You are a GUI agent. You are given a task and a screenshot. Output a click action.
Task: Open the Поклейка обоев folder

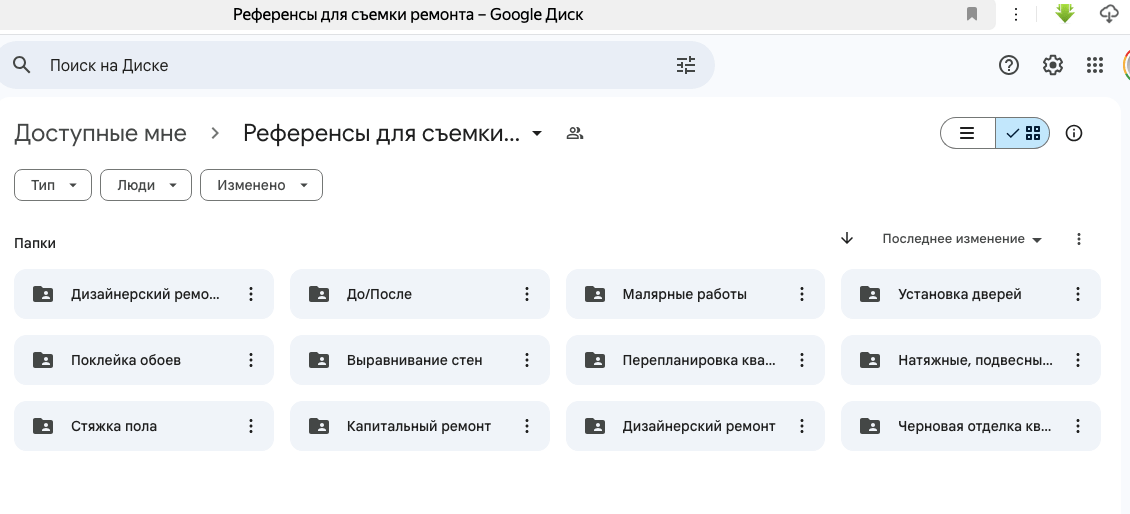point(143,360)
